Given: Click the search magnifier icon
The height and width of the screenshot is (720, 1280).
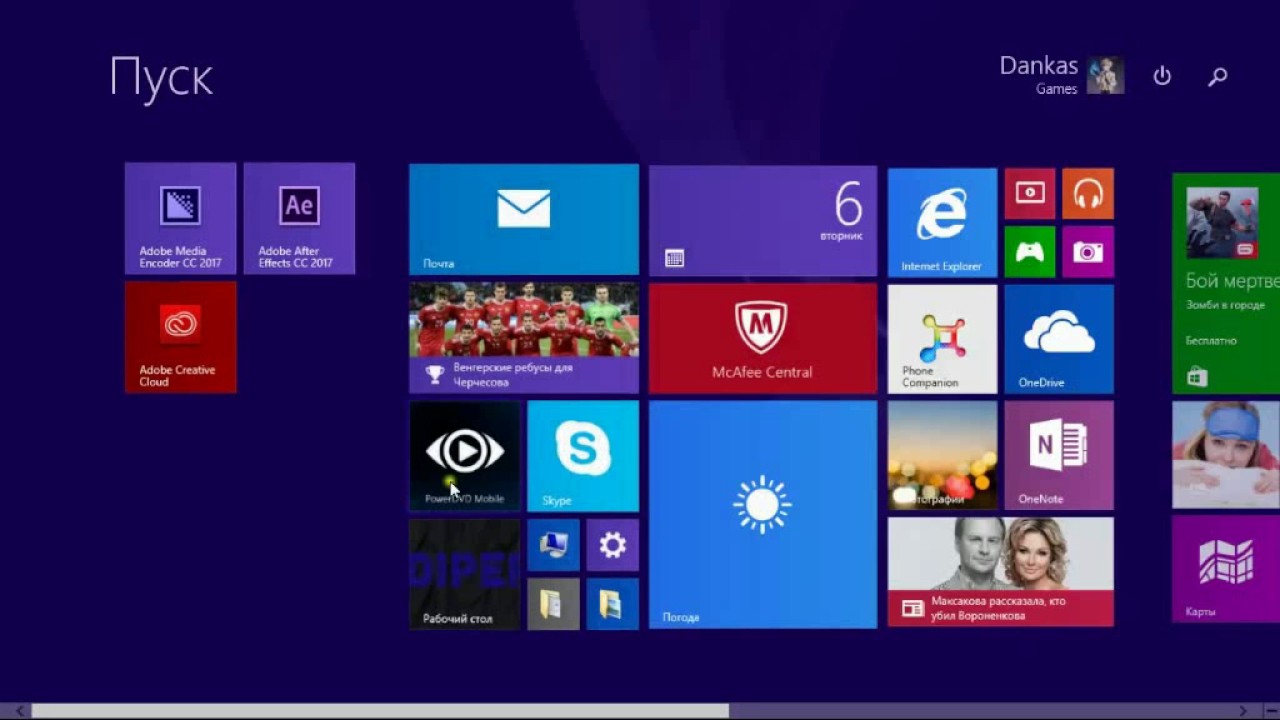Looking at the screenshot, I should tap(1218, 76).
